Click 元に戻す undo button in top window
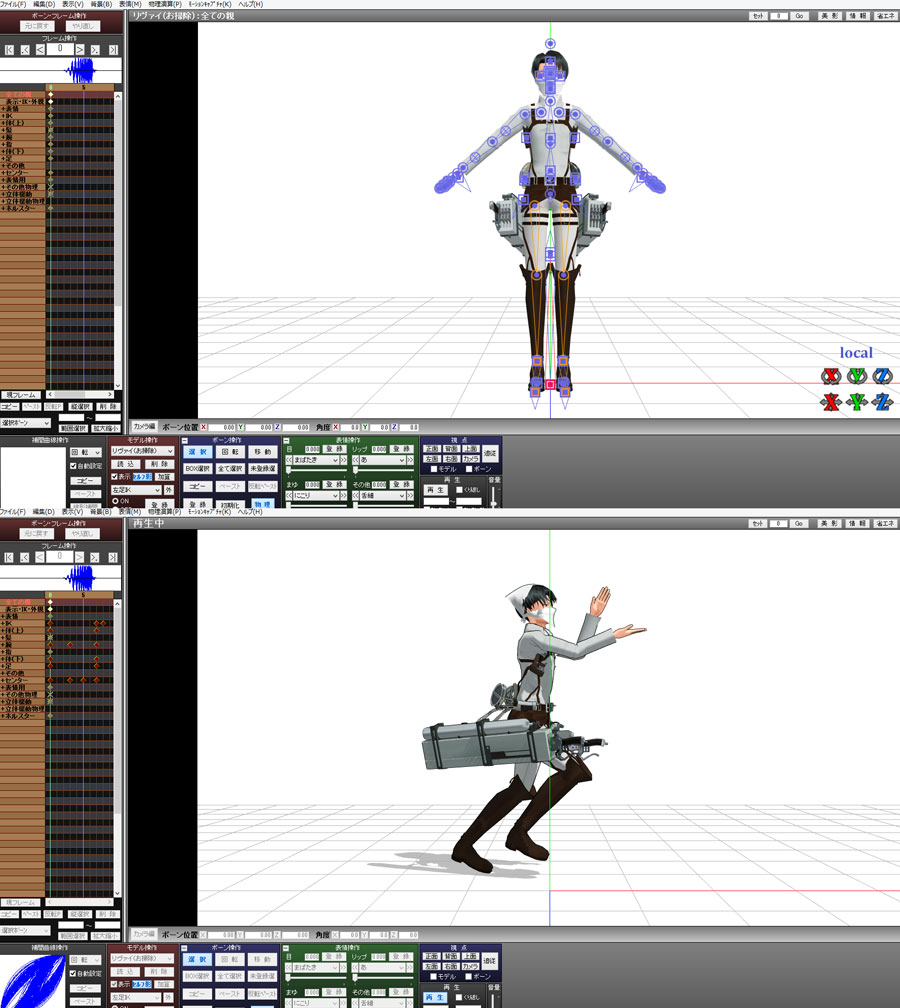The image size is (900, 1008). [x=36, y=26]
